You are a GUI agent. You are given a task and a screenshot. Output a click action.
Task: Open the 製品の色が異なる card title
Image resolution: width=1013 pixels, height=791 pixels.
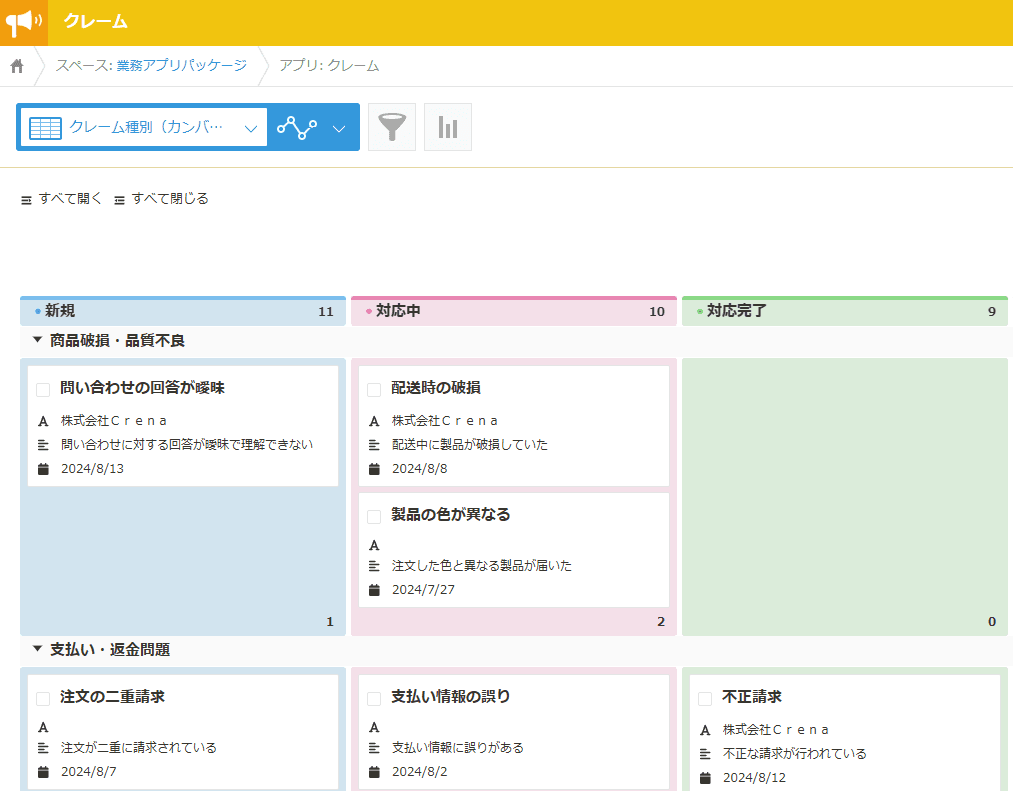tap(451, 514)
